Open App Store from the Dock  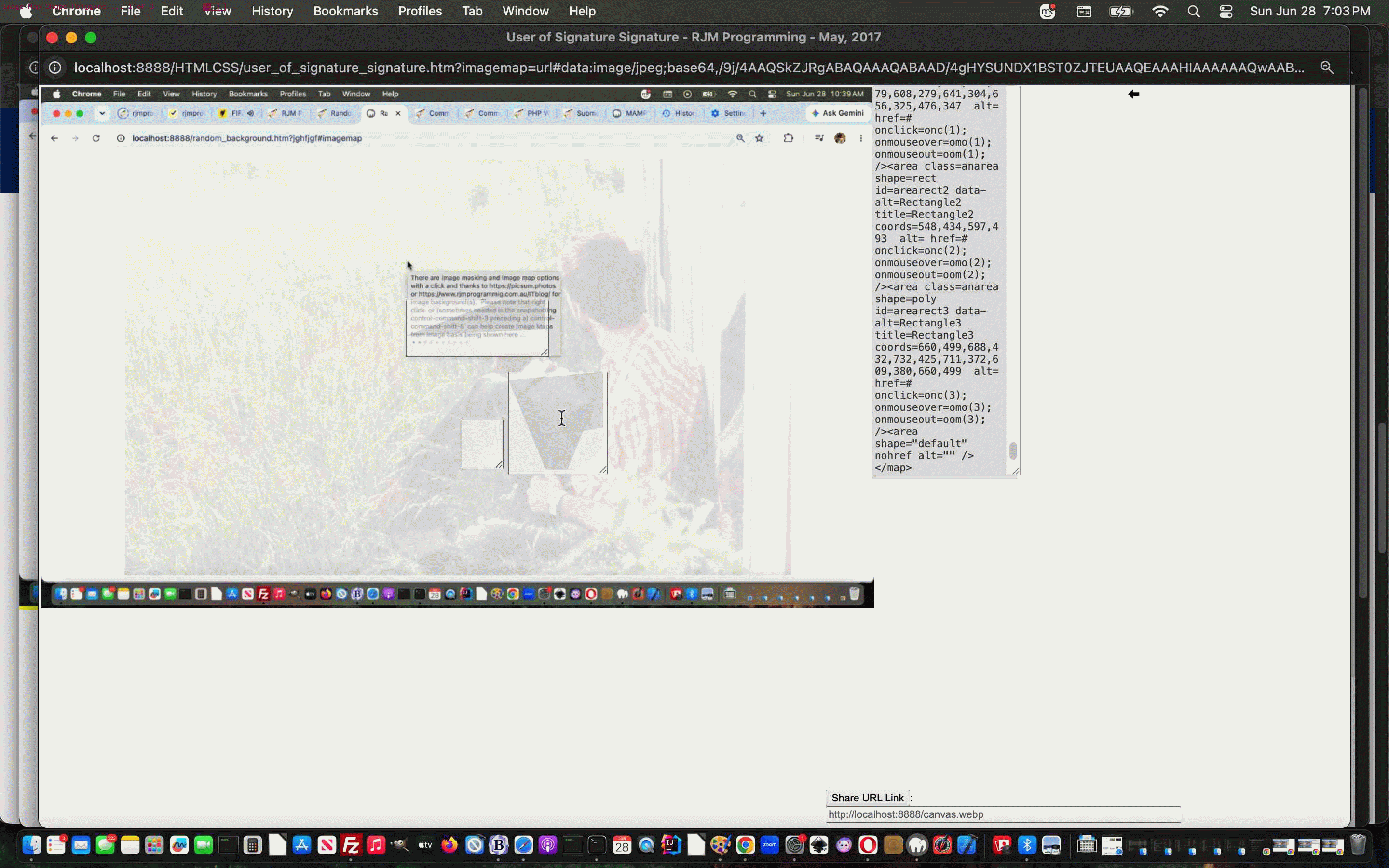302,845
